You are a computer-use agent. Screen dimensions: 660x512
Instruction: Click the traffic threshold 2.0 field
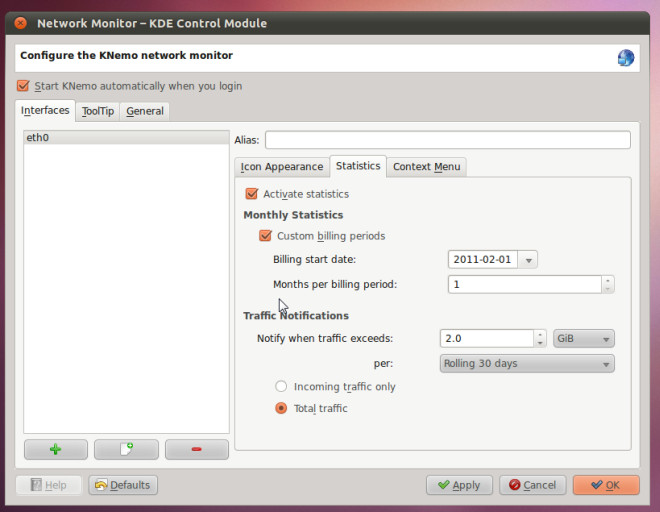pos(487,339)
